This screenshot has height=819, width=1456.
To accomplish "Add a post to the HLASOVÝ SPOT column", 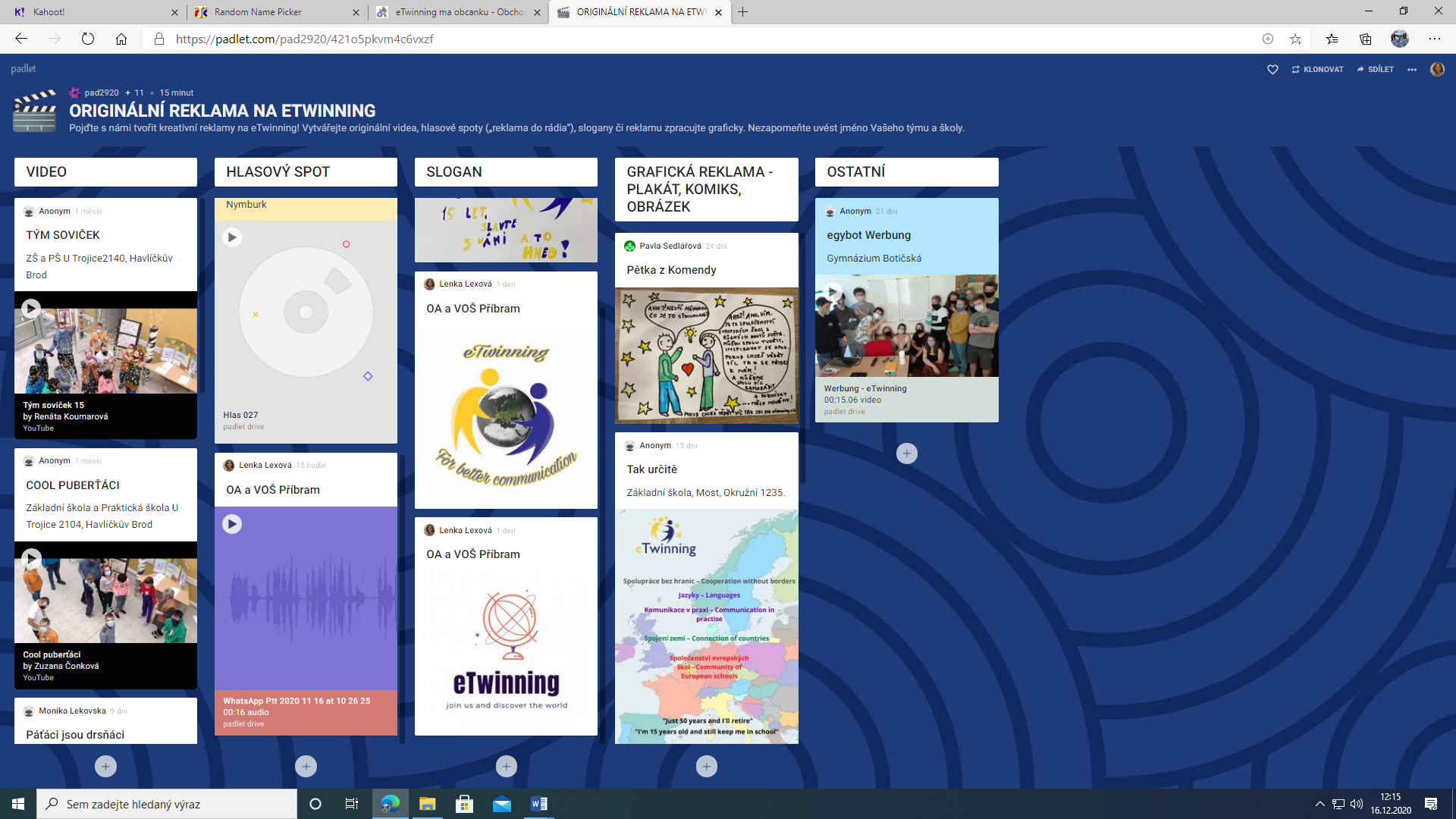I will (306, 766).
